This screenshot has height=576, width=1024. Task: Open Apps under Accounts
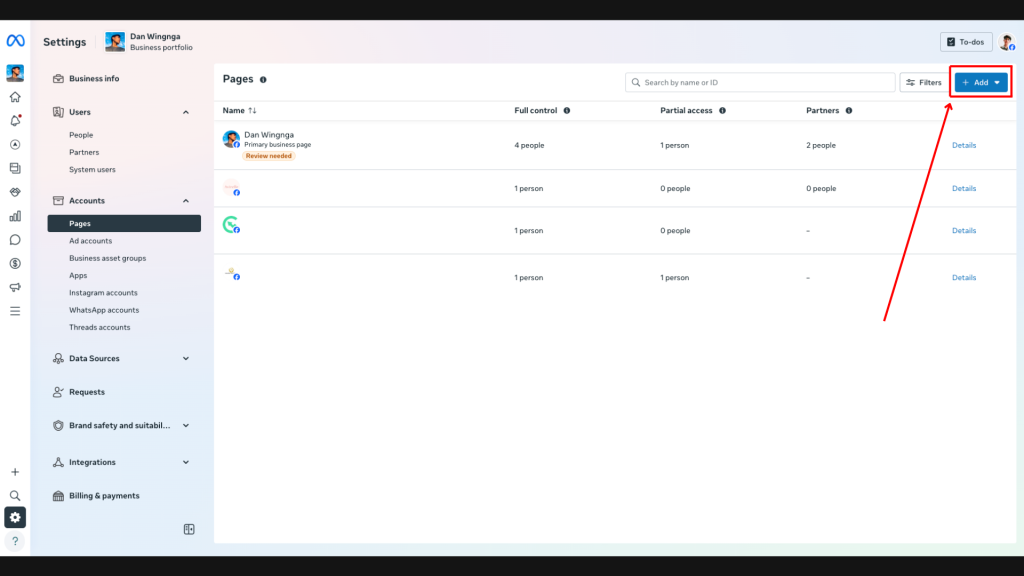click(78, 276)
